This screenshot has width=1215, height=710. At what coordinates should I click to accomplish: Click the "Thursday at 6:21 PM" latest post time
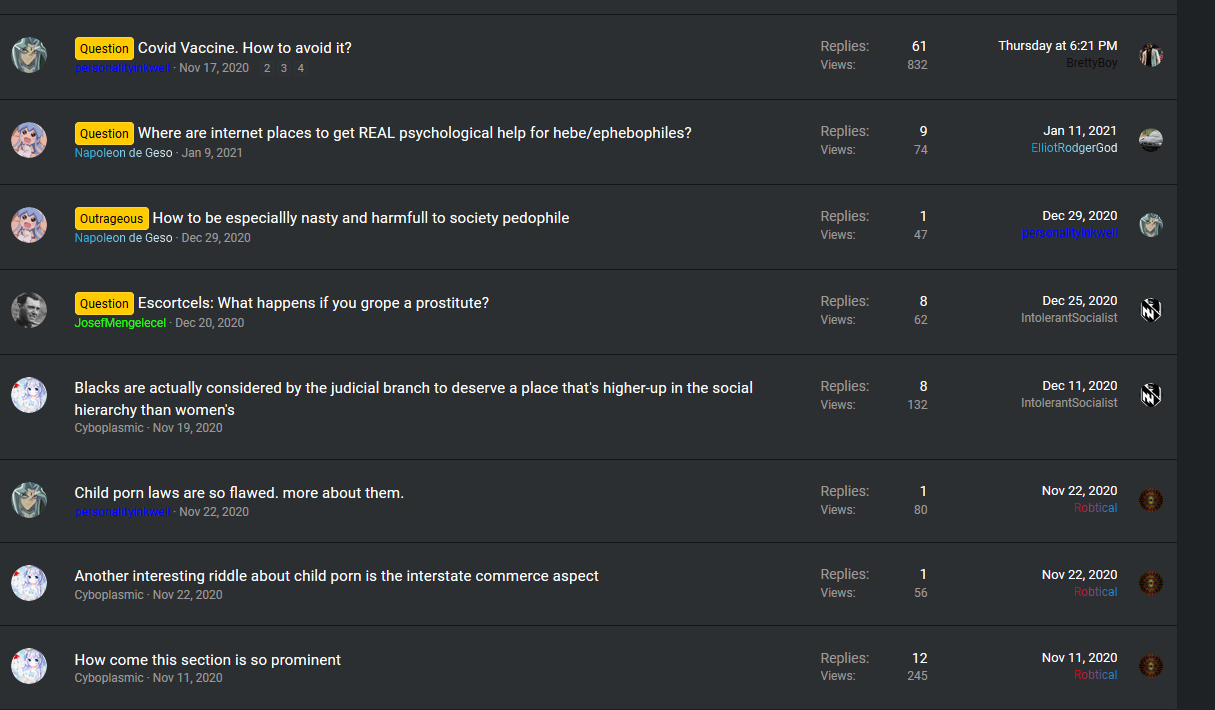tap(1057, 46)
